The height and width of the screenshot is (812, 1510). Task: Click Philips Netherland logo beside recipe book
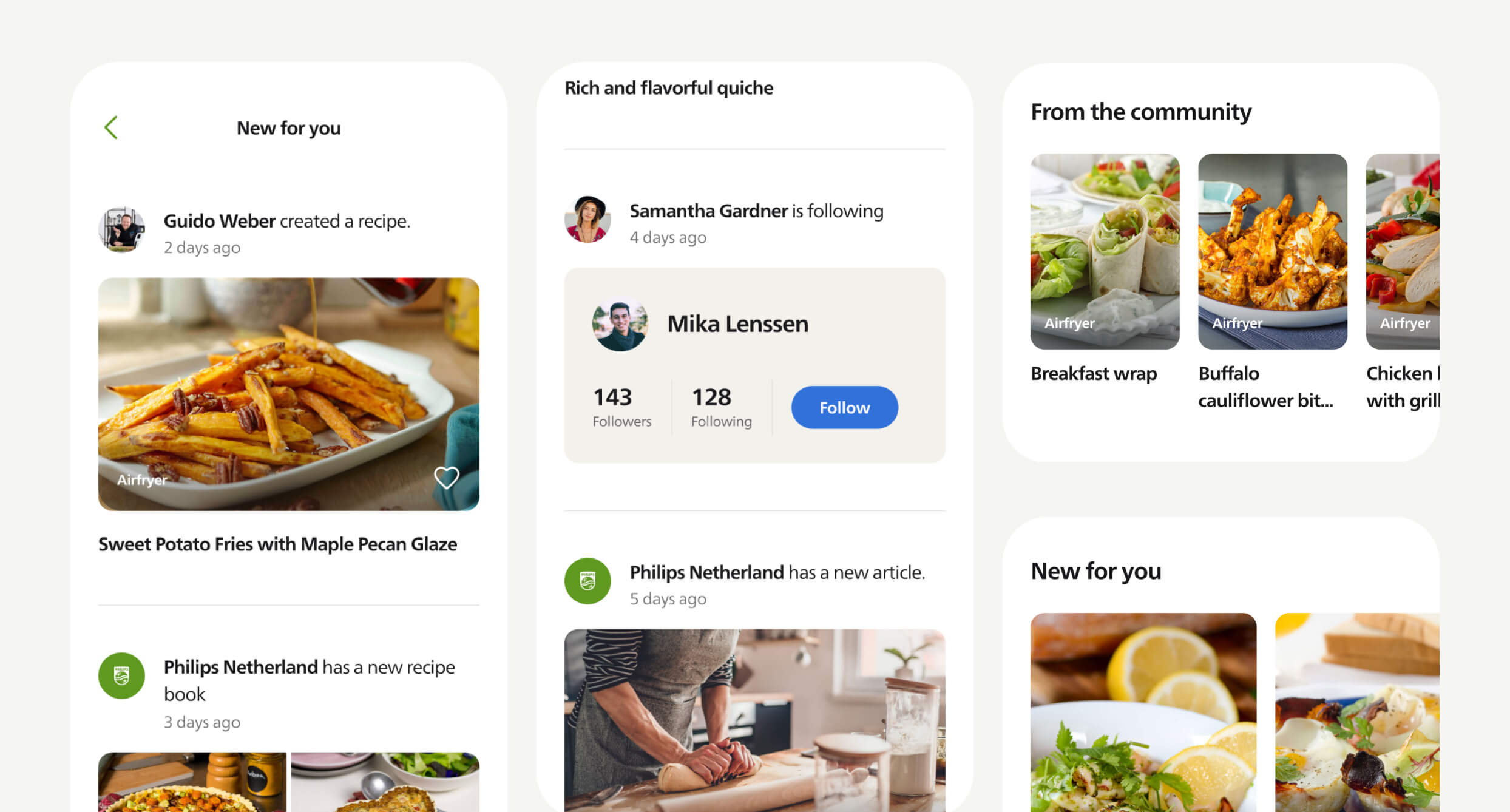point(121,675)
